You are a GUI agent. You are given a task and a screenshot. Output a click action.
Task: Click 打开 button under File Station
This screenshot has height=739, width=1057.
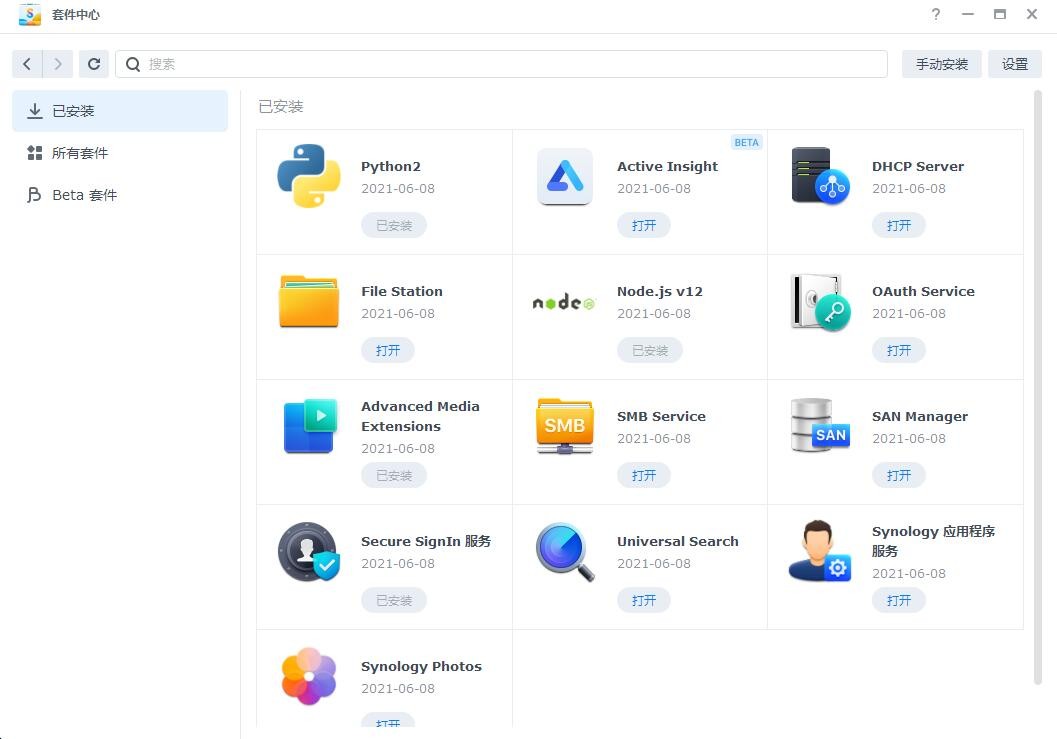tap(388, 350)
